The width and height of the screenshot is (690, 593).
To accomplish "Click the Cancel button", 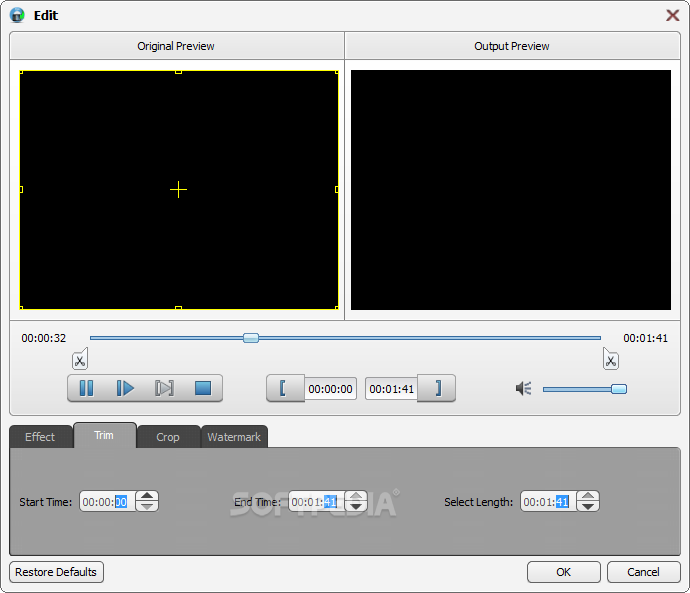I will pos(643,572).
